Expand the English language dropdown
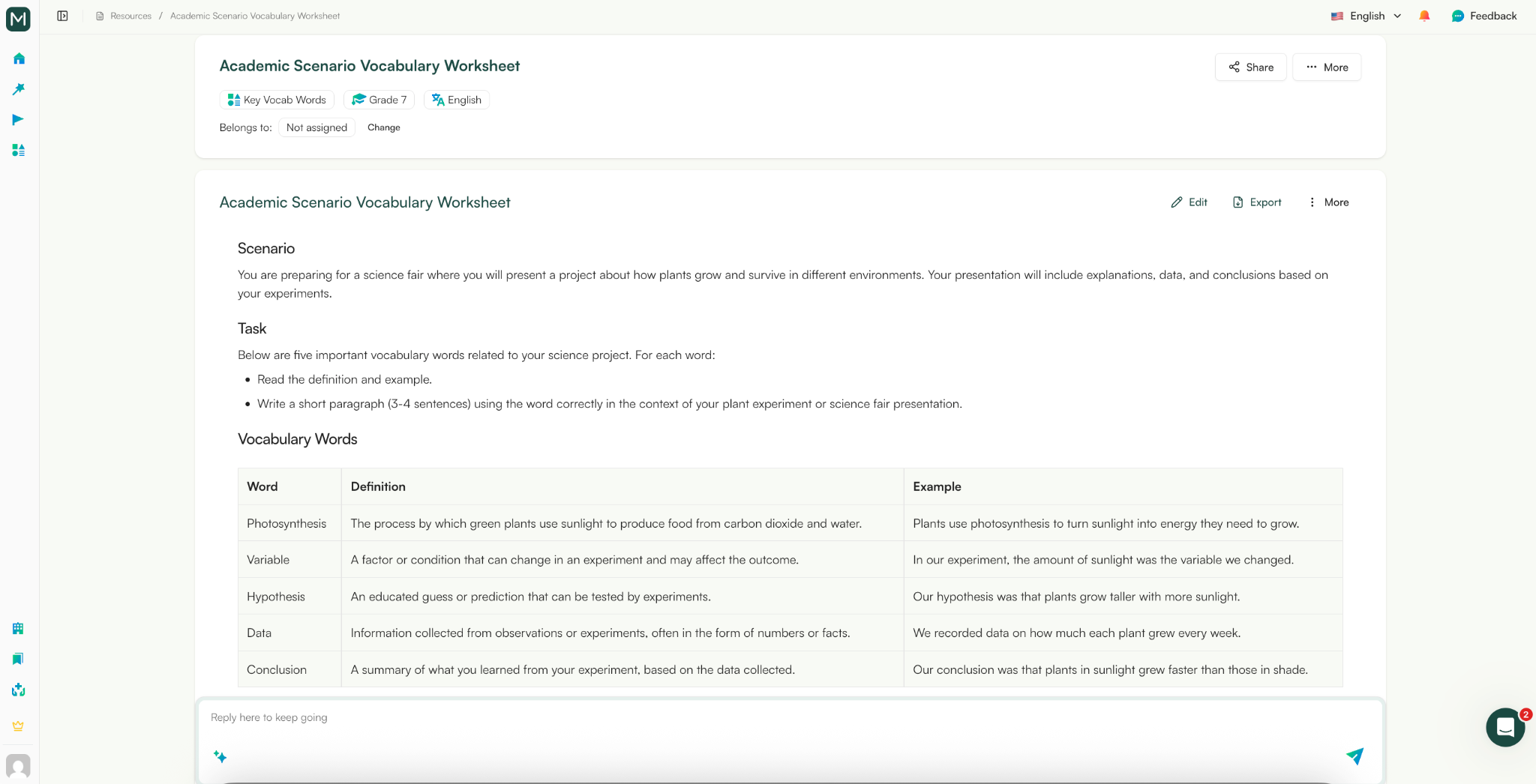Image resolution: width=1536 pixels, height=784 pixels. pos(1365,15)
